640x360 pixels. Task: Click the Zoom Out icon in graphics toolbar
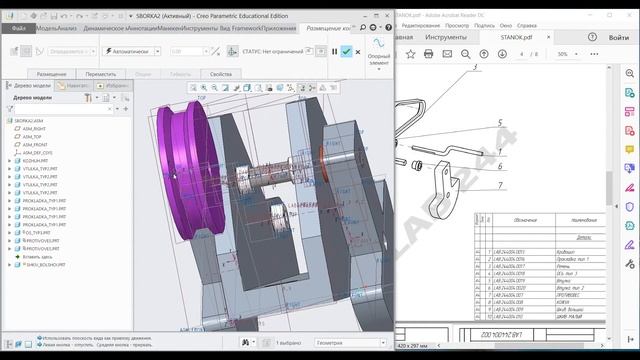click(214, 88)
